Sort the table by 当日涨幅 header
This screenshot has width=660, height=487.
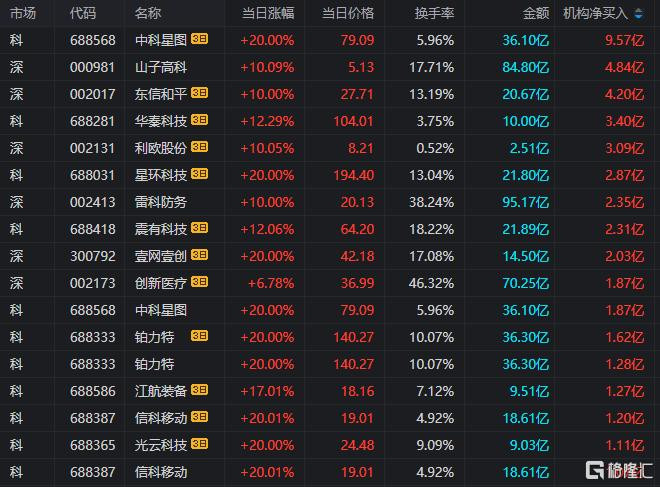(268, 14)
